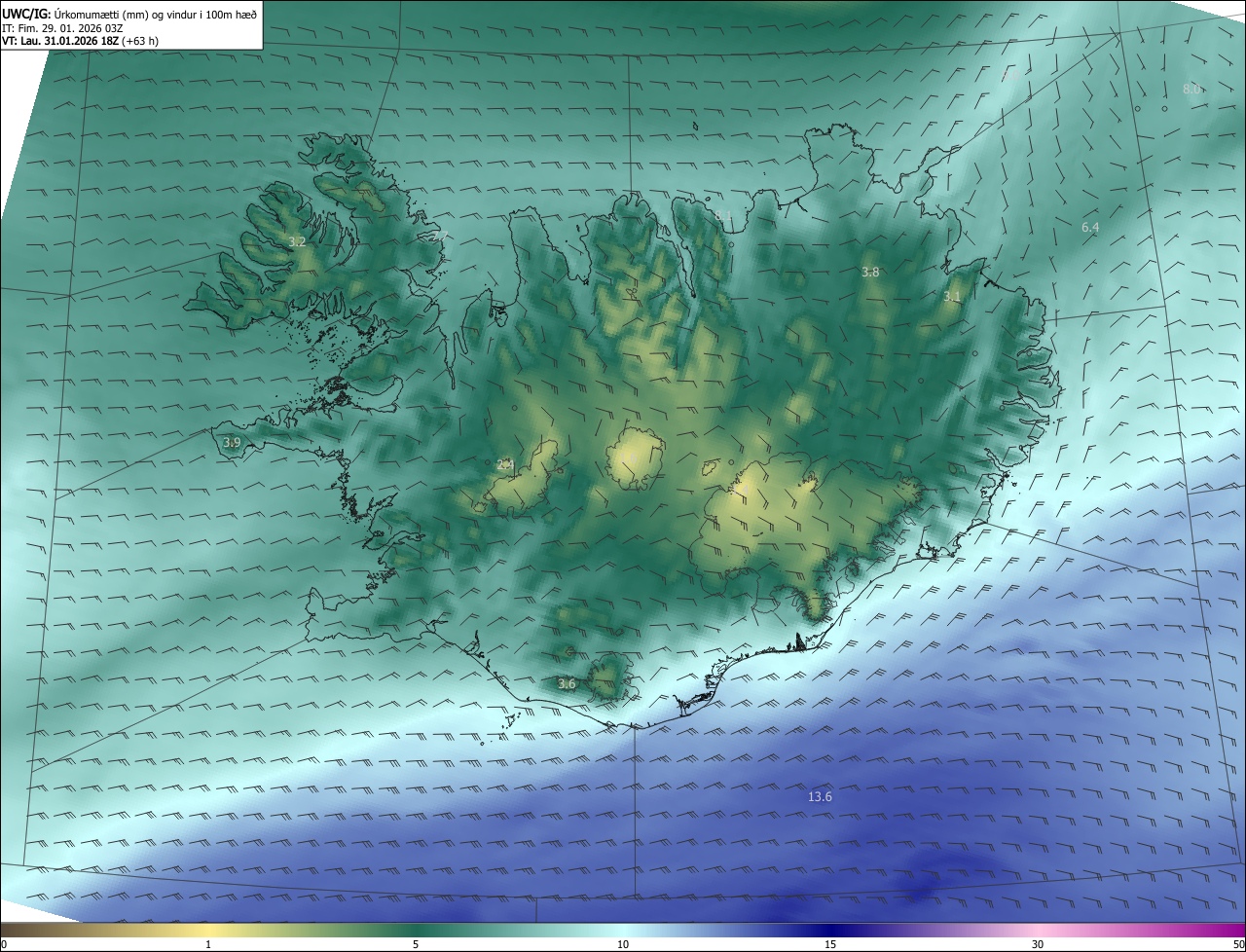This screenshot has width=1246, height=952.
Task: Click the "8.1" value on the north coast
Action: click(722, 216)
